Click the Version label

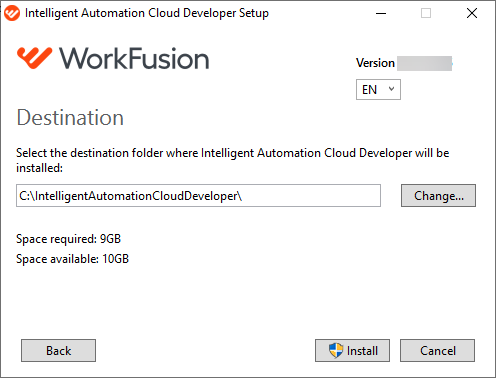375,63
